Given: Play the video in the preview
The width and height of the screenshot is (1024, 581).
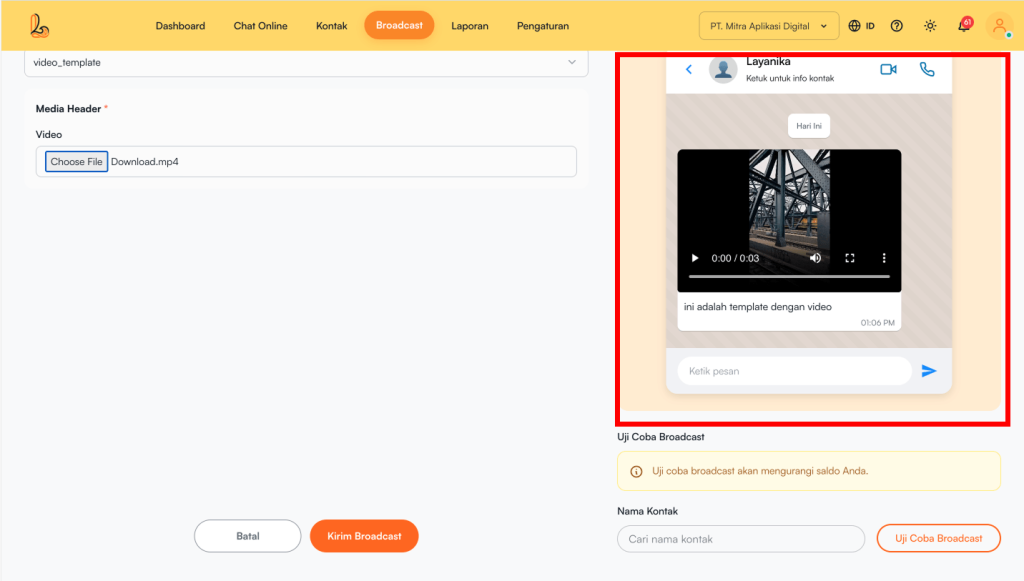Looking at the screenshot, I should click(x=695, y=258).
